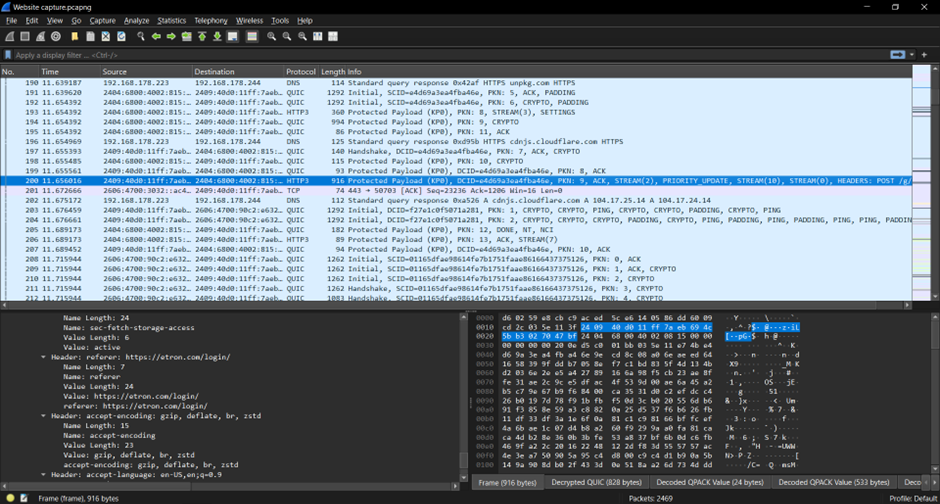Sort by the Protocol column header
This screenshot has height=504, width=940.
(301, 71)
